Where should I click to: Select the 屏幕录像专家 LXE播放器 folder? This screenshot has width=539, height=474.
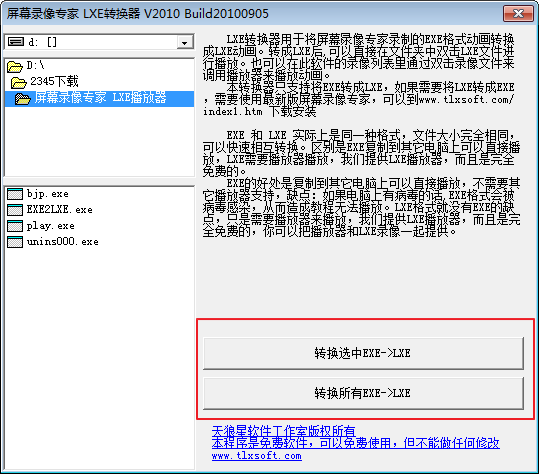pyautogui.click(x=100, y=98)
